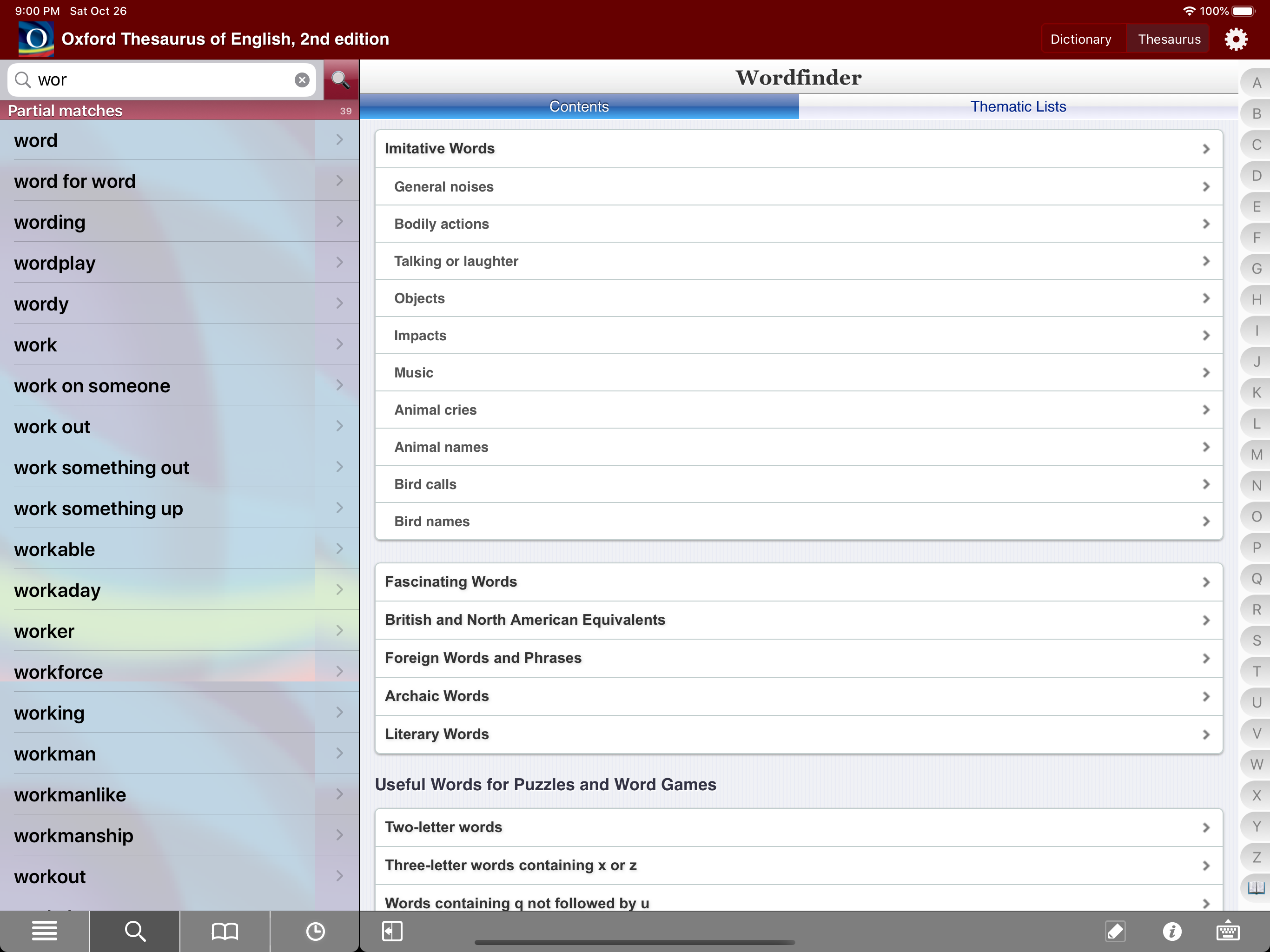This screenshot has height=952, width=1270.
Task: Jump to letter S in alphabet index
Action: (1256, 640)
